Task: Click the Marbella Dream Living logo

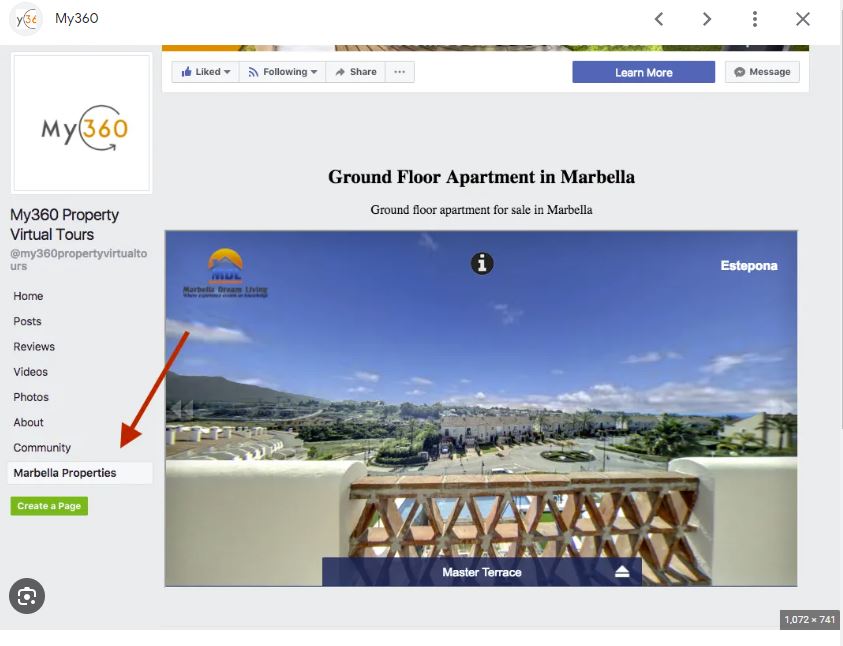Action: pos(225,273)
